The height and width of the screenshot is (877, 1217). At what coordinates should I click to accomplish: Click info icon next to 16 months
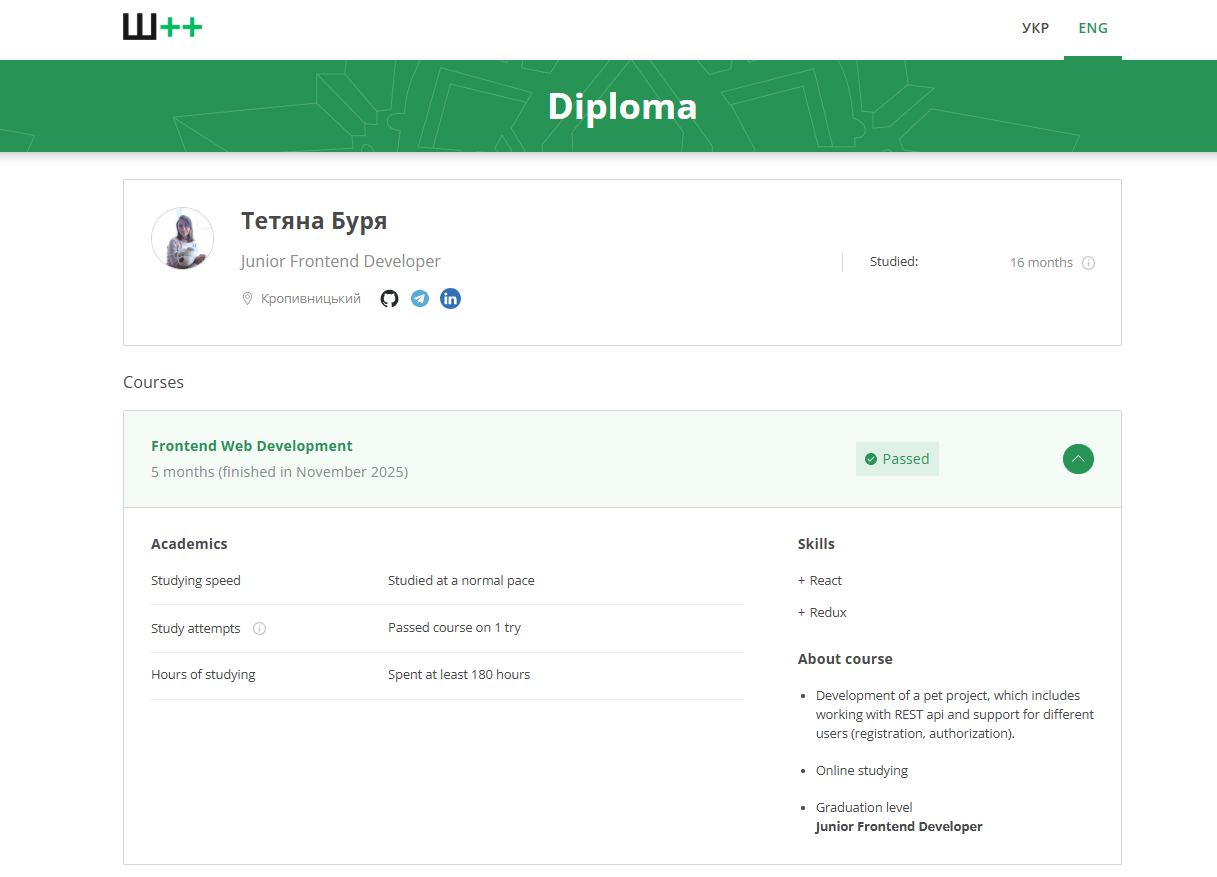point(1089,263)
